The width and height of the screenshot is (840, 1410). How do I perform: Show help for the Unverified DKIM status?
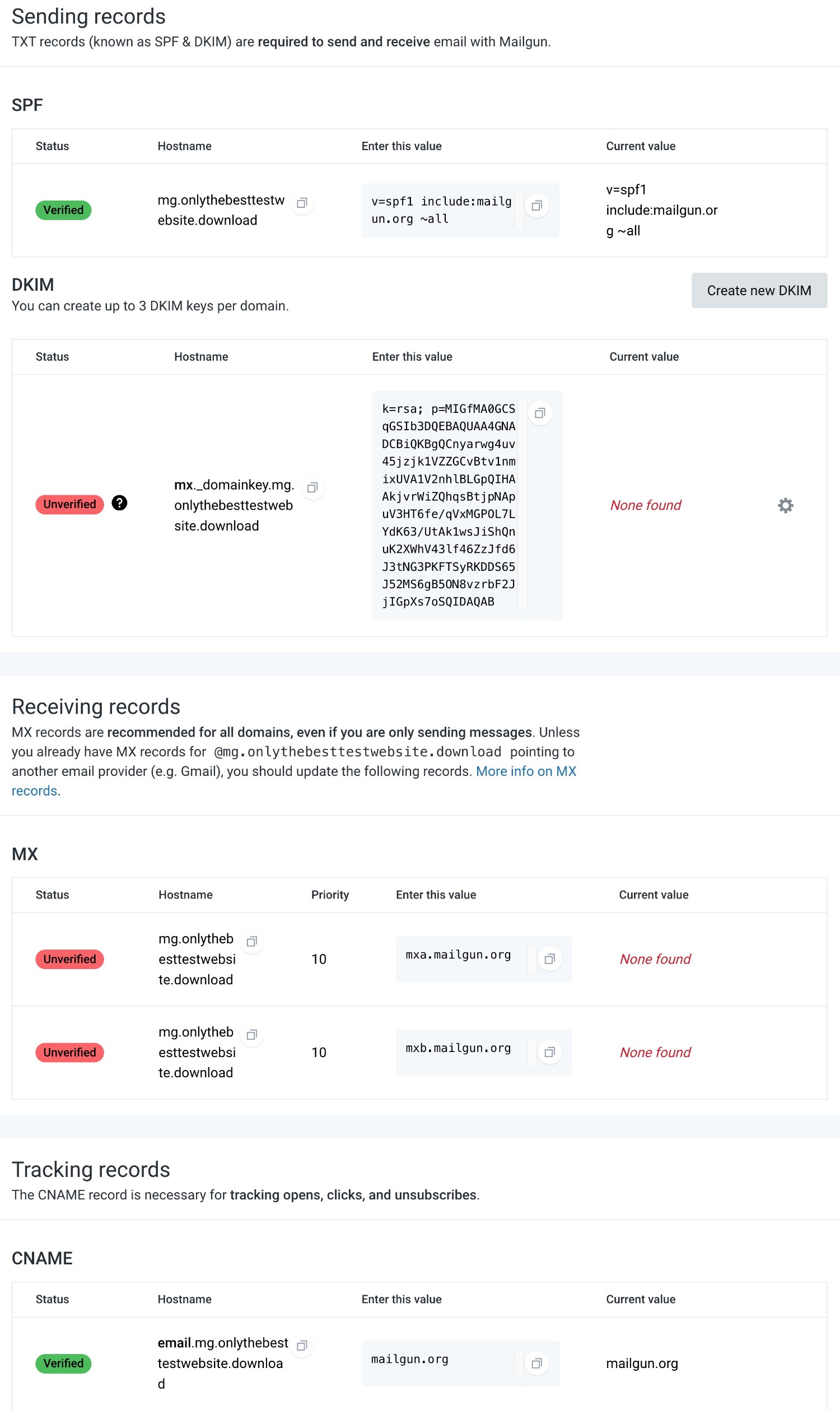pos(119,503)
